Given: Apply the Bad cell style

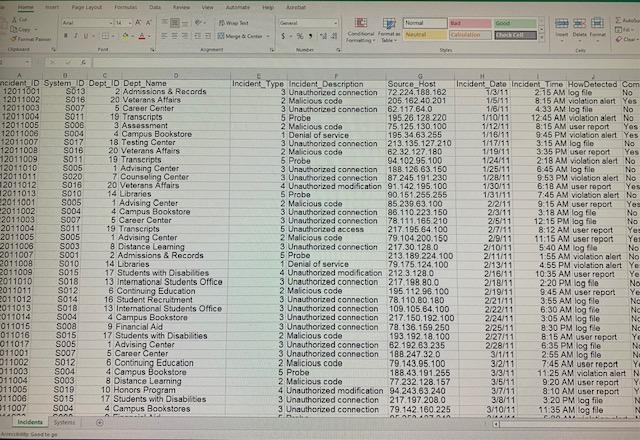Looking at the screenshot, I should click(x=469, y=23).
